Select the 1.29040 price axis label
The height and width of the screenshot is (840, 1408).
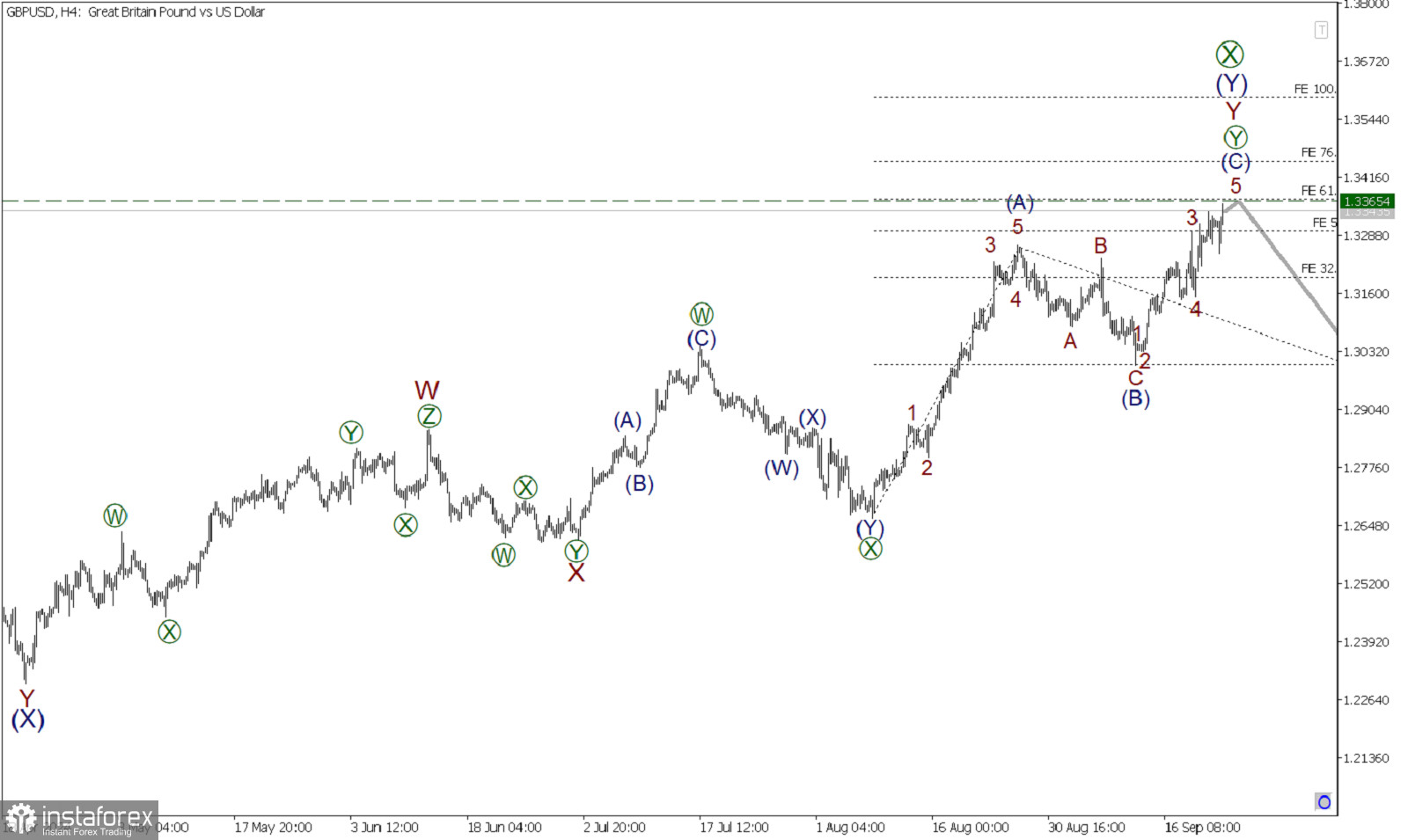(x=1366, y=410)
